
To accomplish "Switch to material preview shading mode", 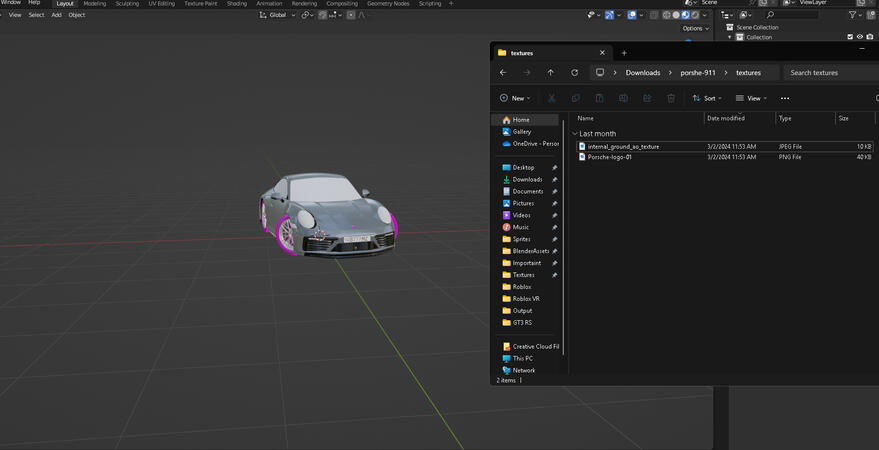I will coord(684,15).
